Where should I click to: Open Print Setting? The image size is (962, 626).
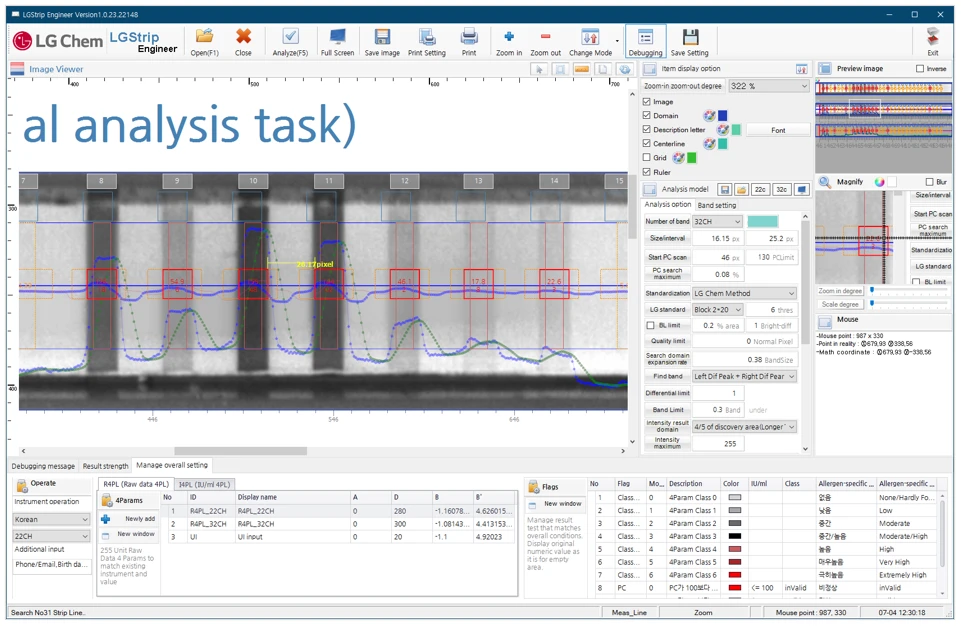(427, 42)
